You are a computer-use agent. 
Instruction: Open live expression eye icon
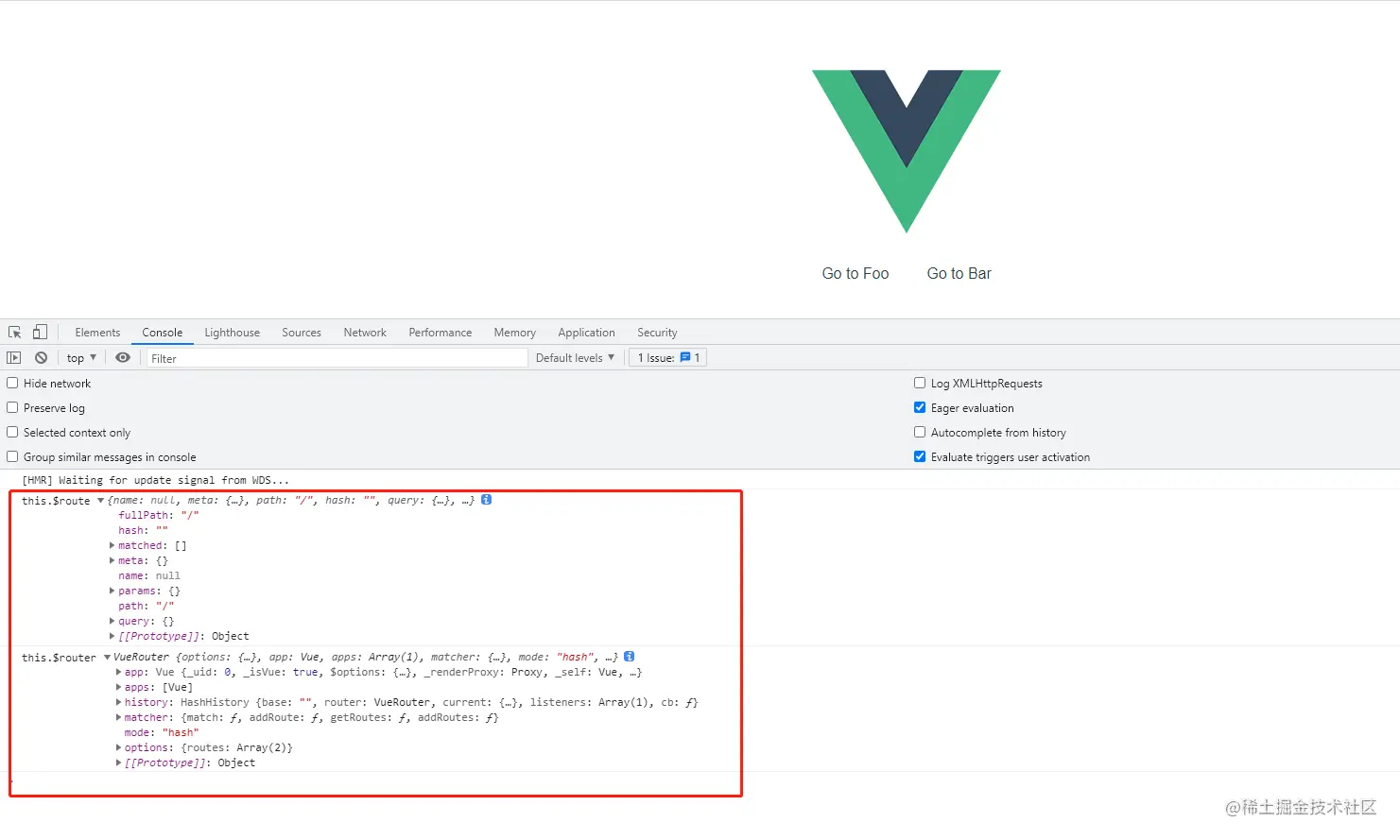coord(123,358)
